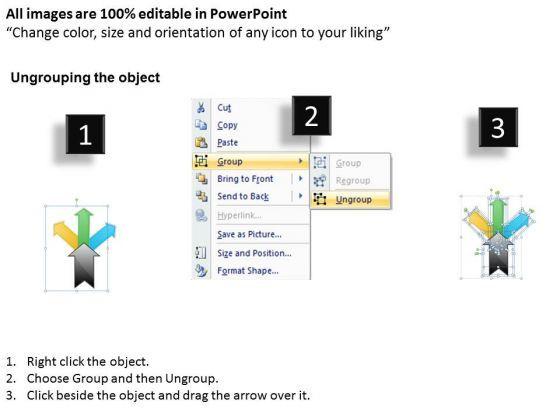Click the Paste clipboard icon
This screenshot has height=420, width=560.
(201, 142)
